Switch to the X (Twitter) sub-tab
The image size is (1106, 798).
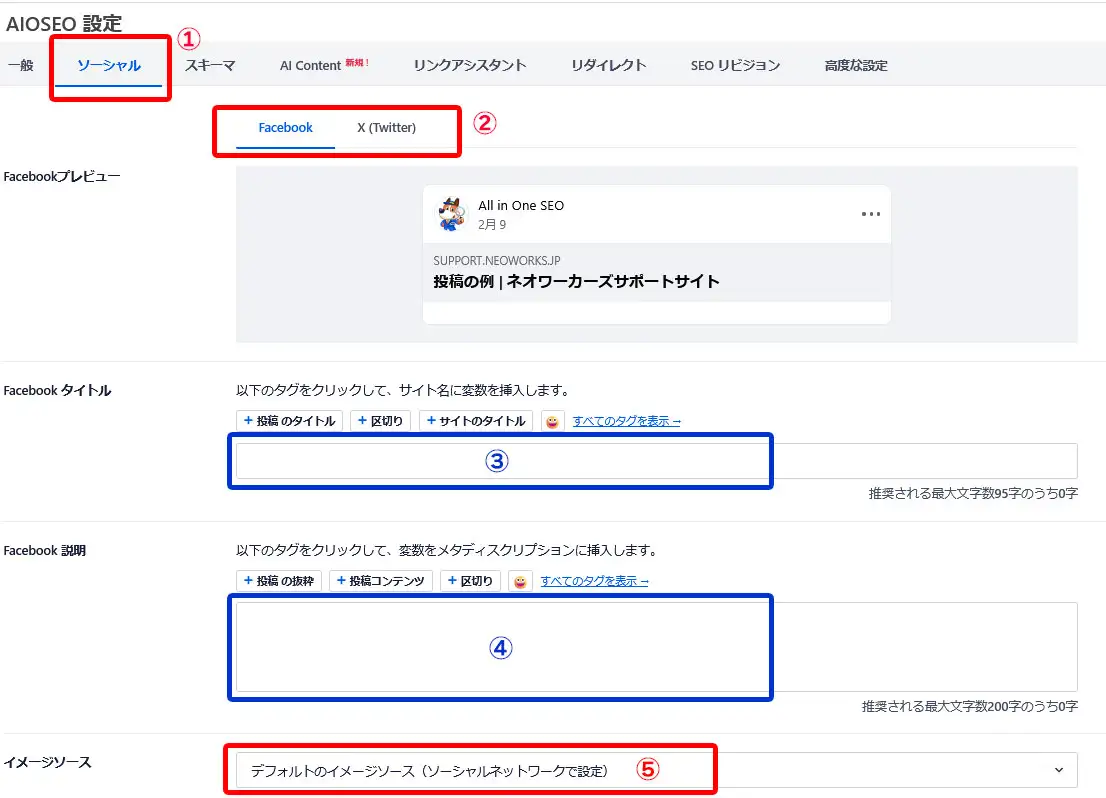tap(389, 127)
